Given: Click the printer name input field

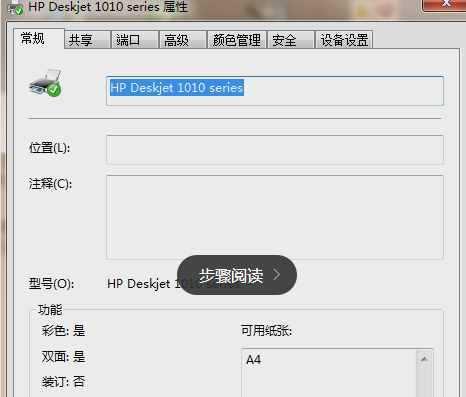Looking at the screenshot, I should (x=275, y=91).
